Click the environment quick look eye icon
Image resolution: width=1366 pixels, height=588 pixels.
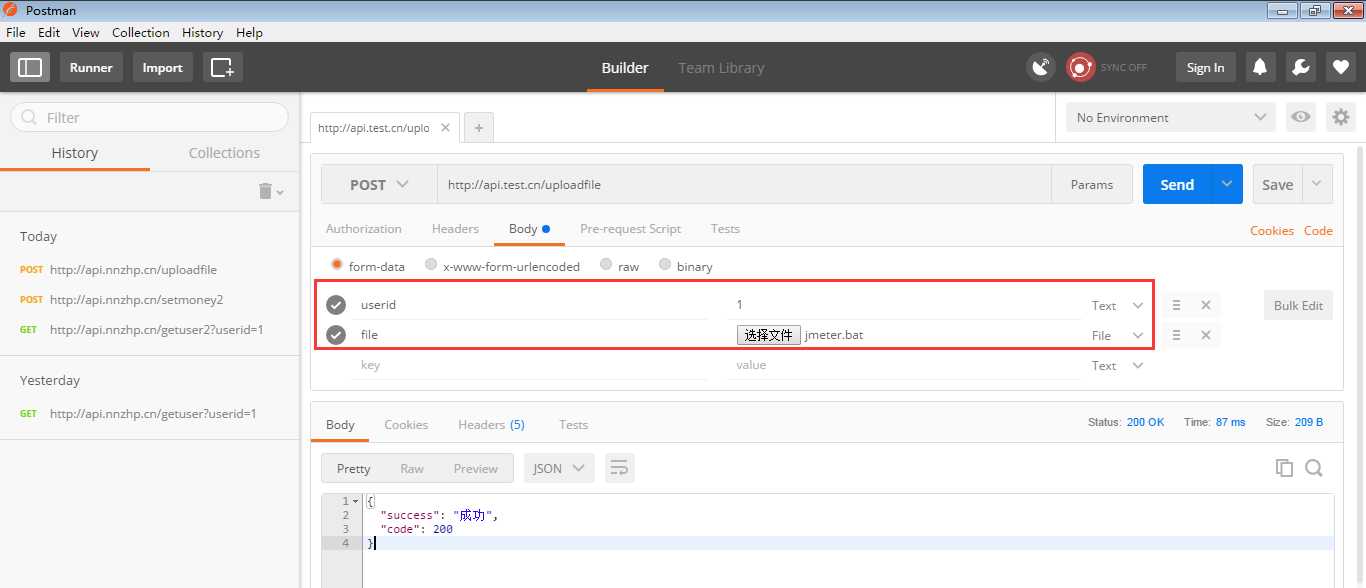[1301, 117]
